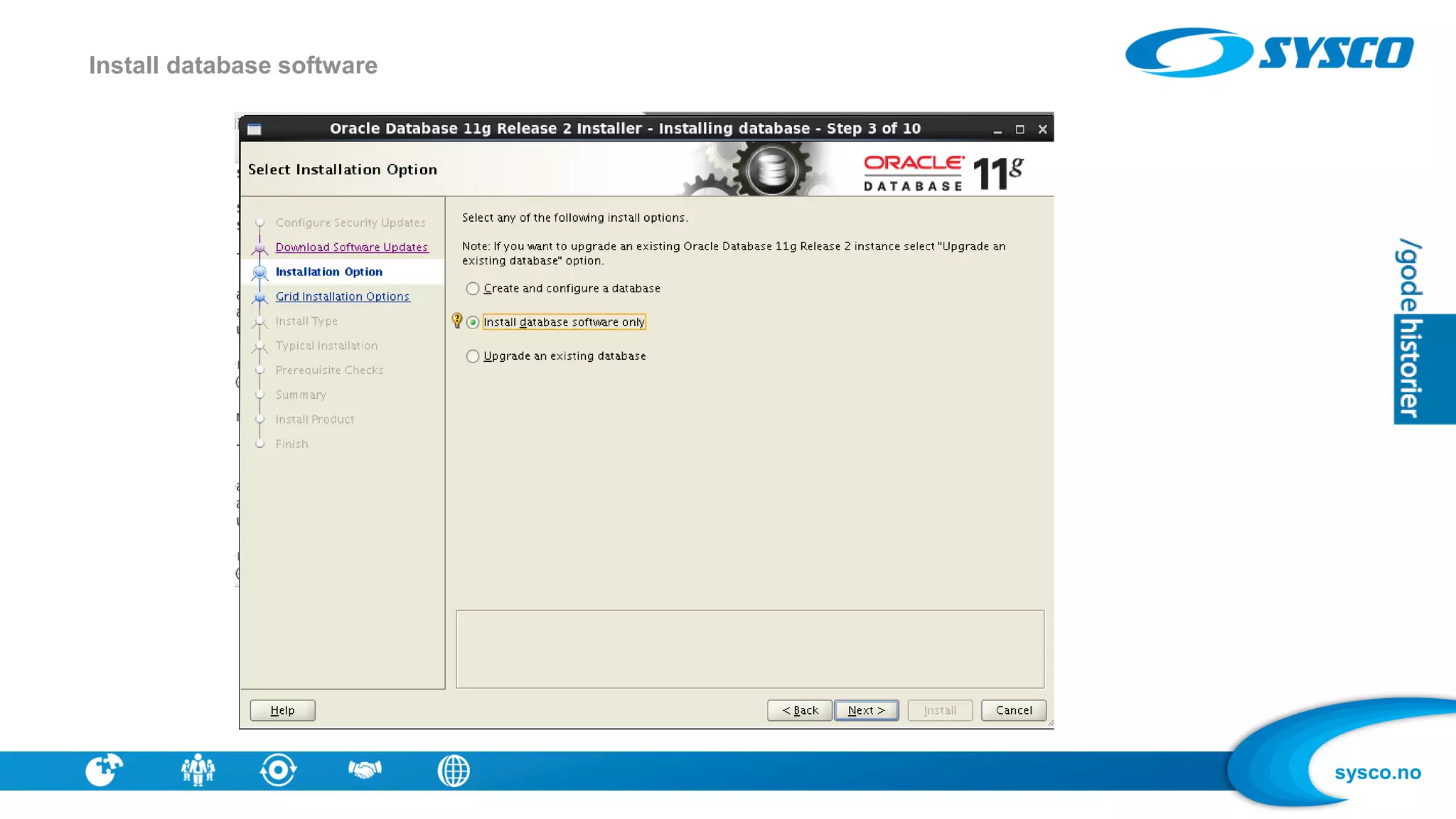Screen dimensions: 1456x819
Task: Click the 'Finish' step text
Action: click(291, 444)
